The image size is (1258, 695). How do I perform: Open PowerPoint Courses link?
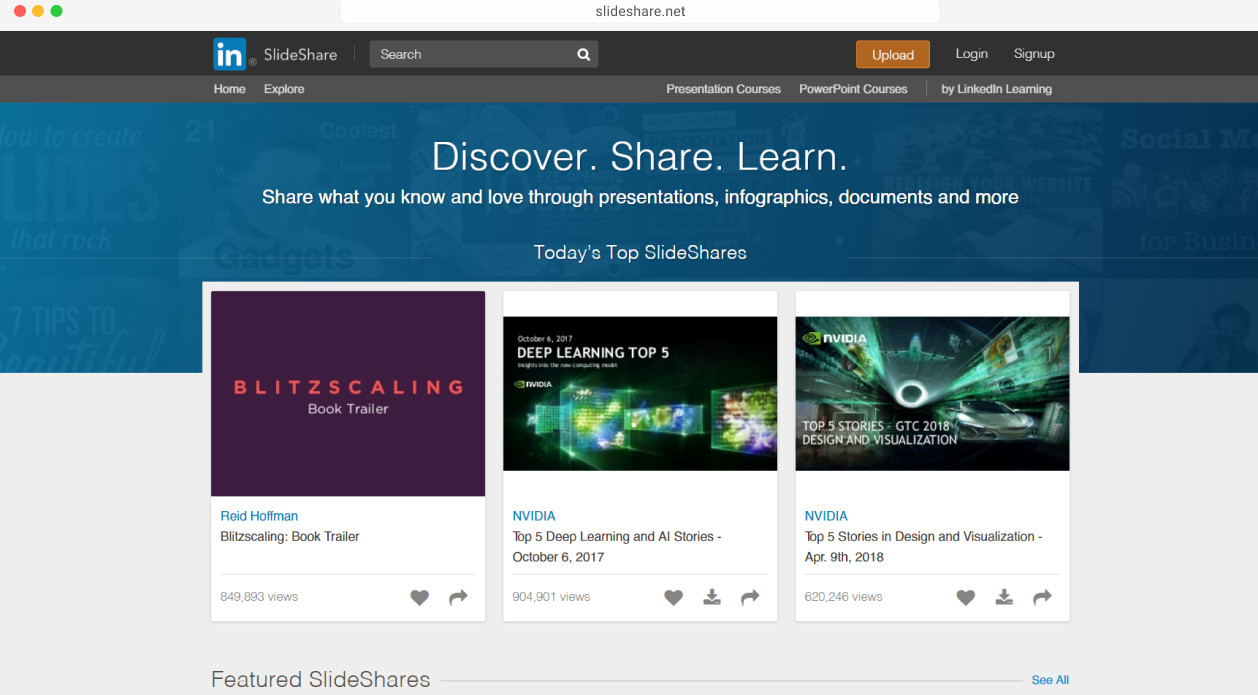[x=853, y=89]
